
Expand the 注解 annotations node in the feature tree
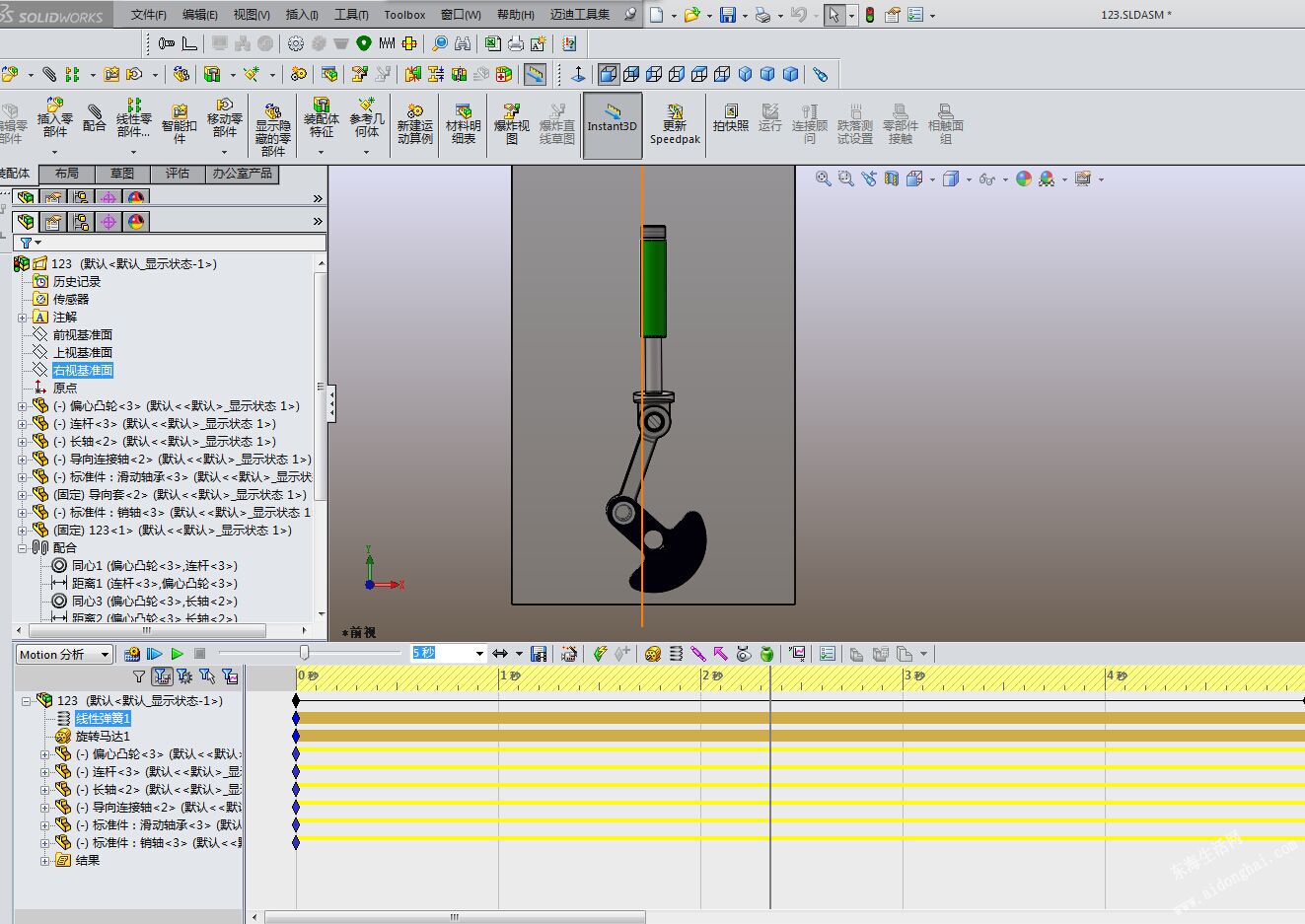coord(23,318)
